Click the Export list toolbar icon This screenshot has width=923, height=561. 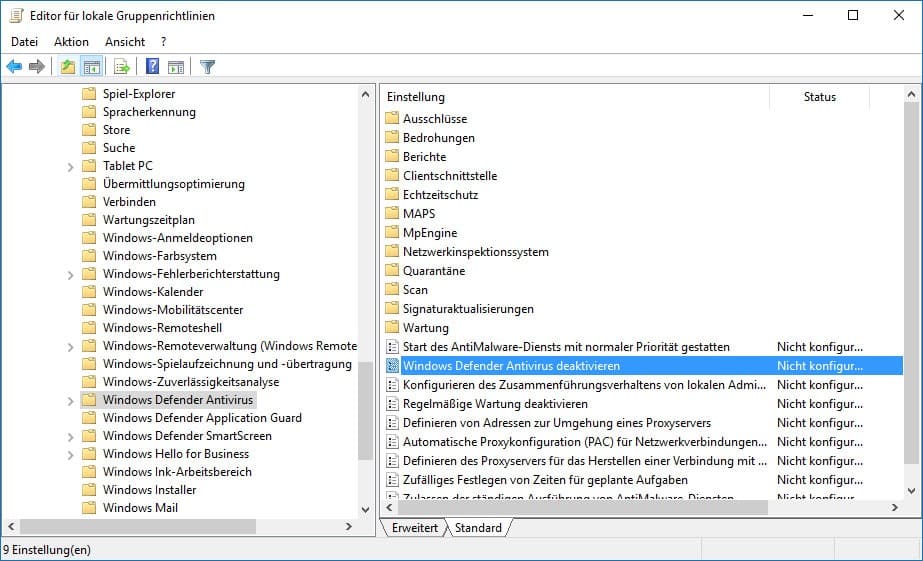coord(122,67)
